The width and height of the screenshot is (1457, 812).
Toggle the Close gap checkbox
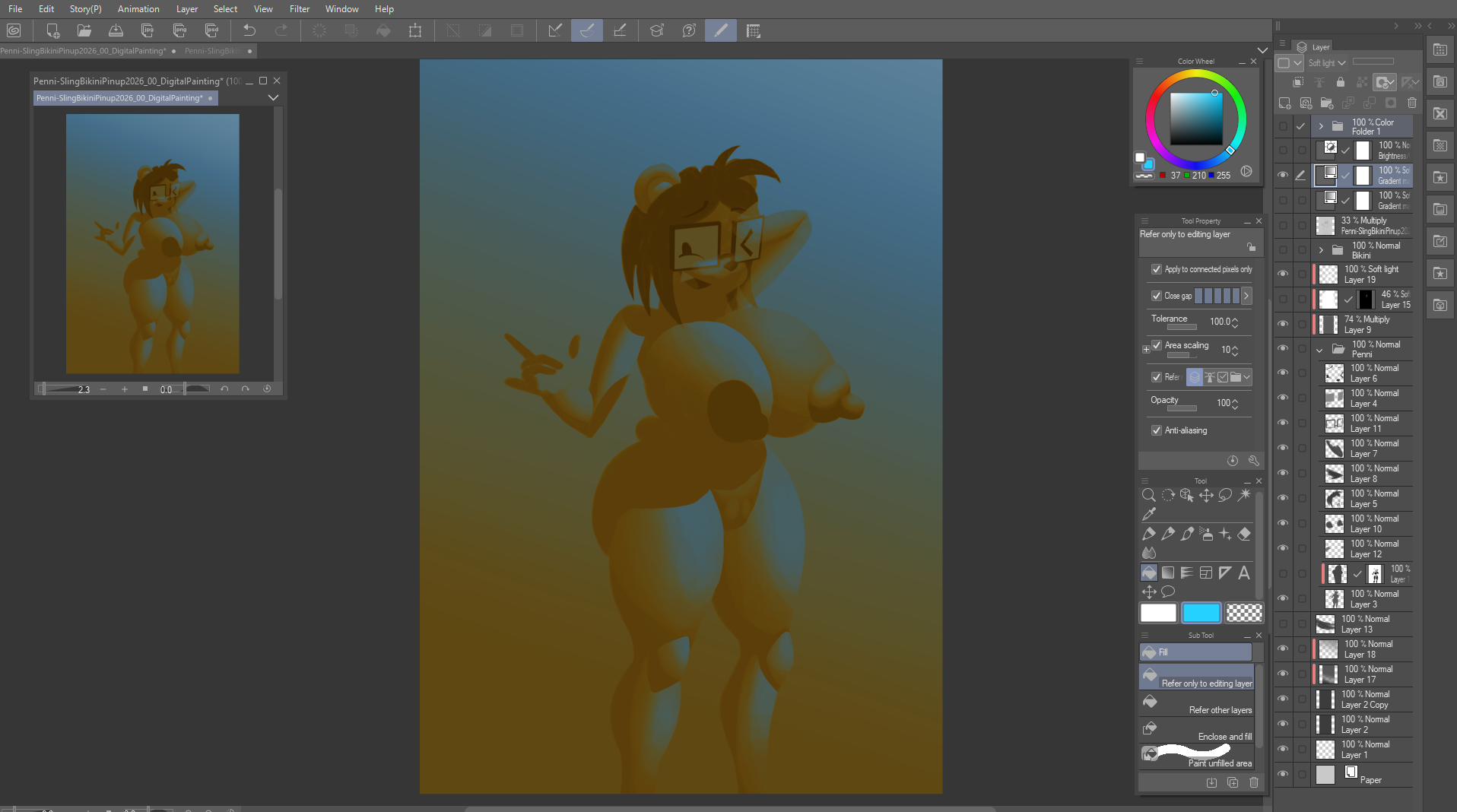point(1157,296)
